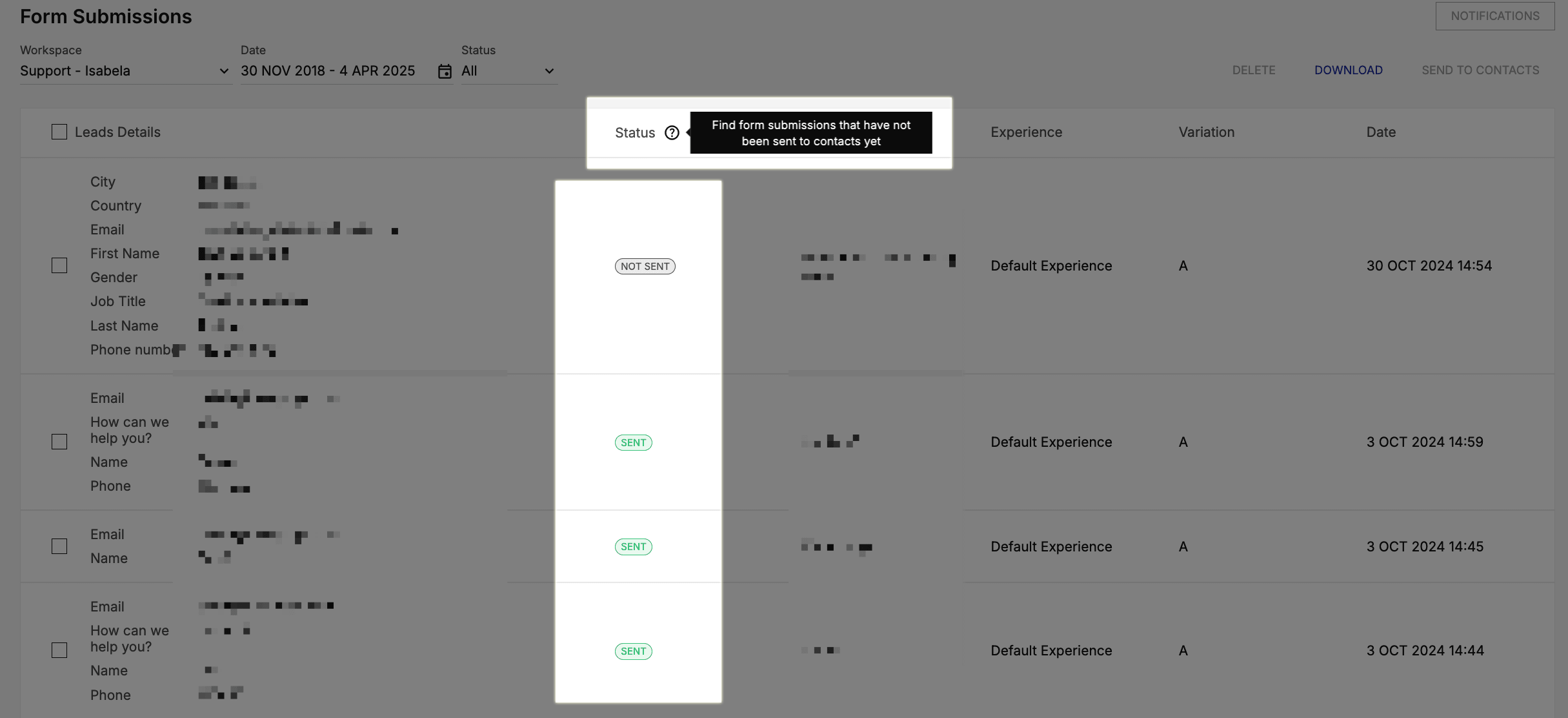This screenshot has width=1568, height=718.
Task: Click the SENT badge for 3 OCT 14:59
Action: click(x=633, y=442)
